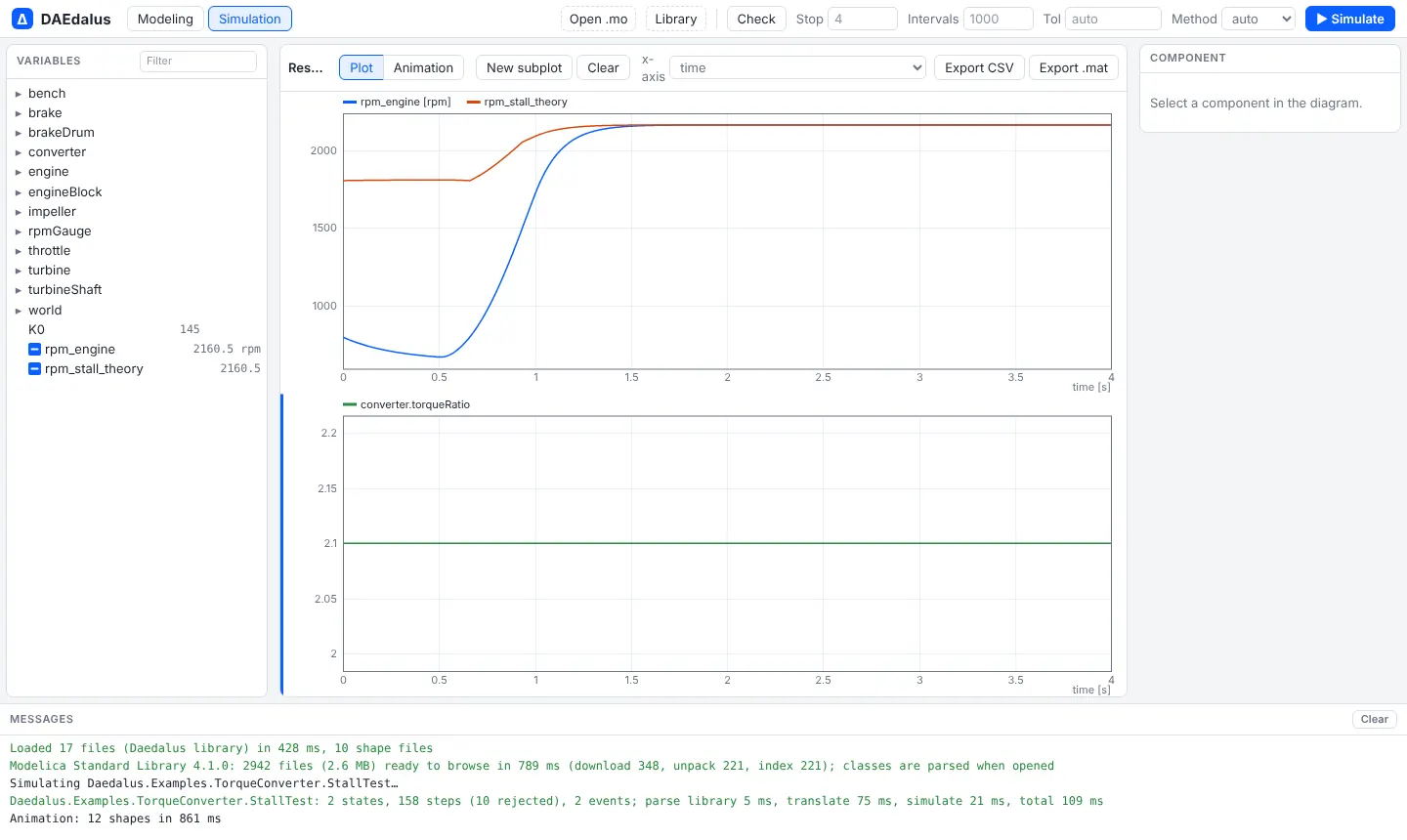
Task: Expand the converter variable node
Action: tap(19, 152)
